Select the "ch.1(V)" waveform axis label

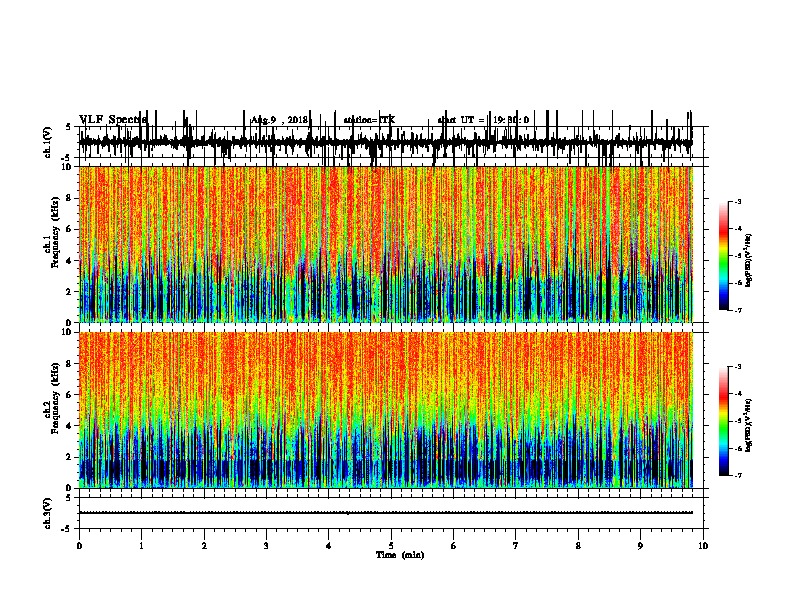(48, 142)
